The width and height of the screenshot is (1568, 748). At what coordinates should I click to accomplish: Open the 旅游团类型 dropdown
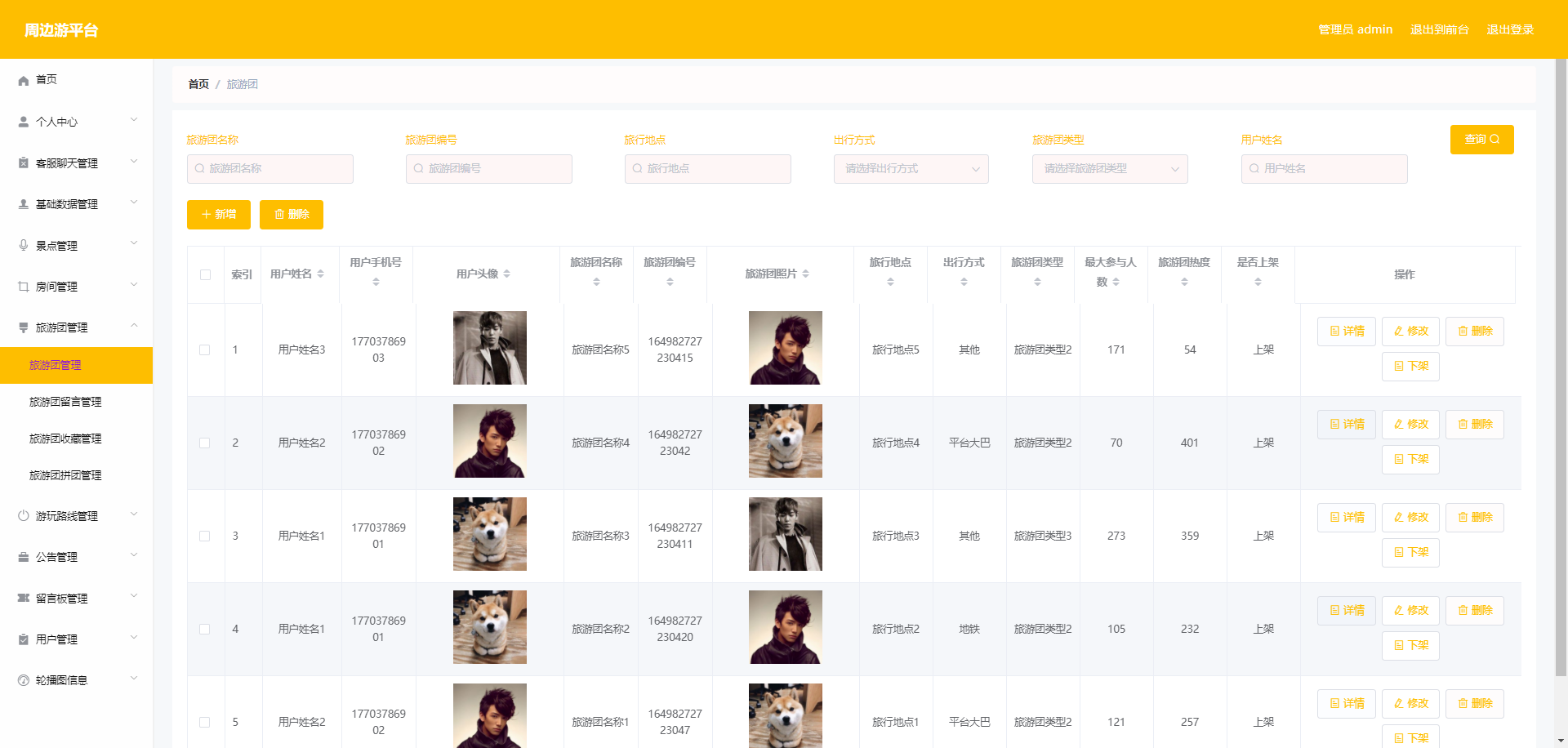(1111, 169)
